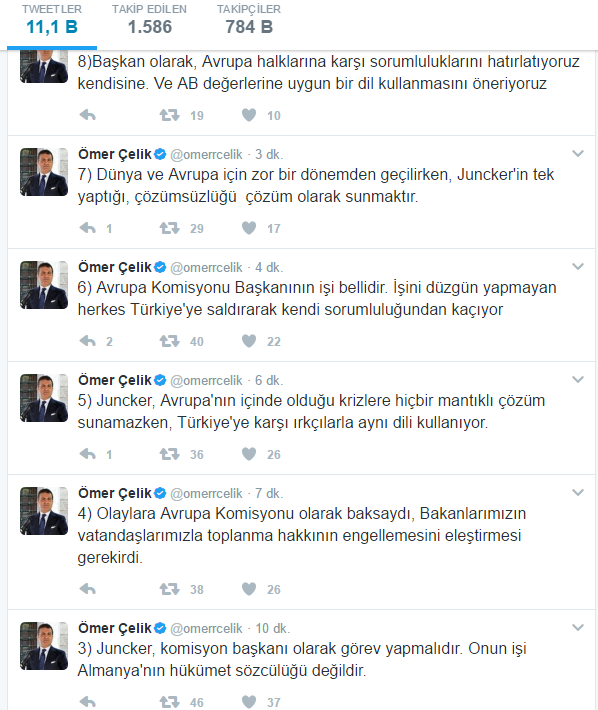Expand more options chevron on tweet 6
Image resolution: width=598 pixels, height=710 pixels.
click(x=578, y=266)
